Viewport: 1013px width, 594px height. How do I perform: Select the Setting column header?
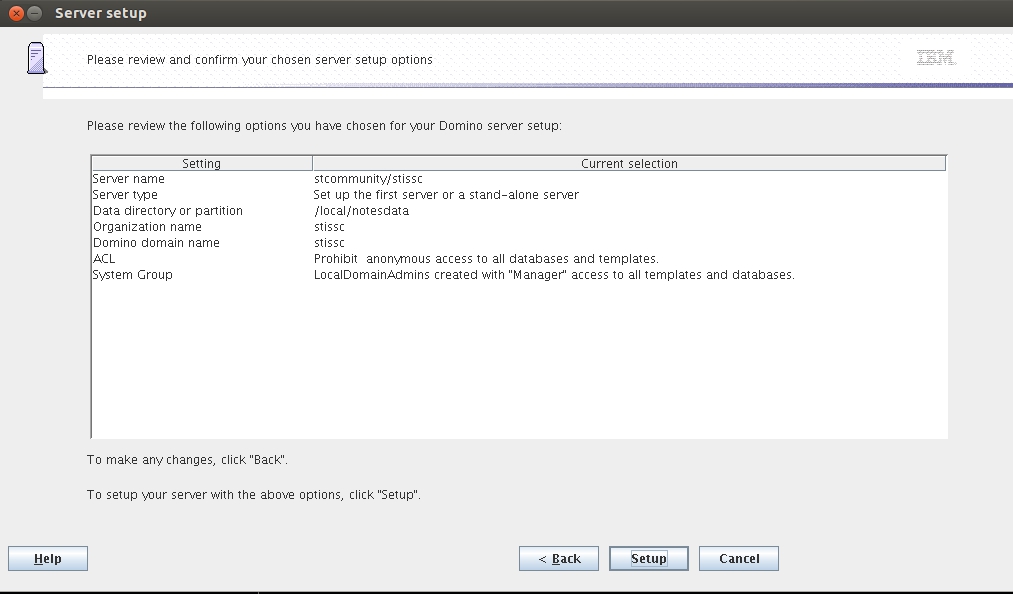(202, 163)
